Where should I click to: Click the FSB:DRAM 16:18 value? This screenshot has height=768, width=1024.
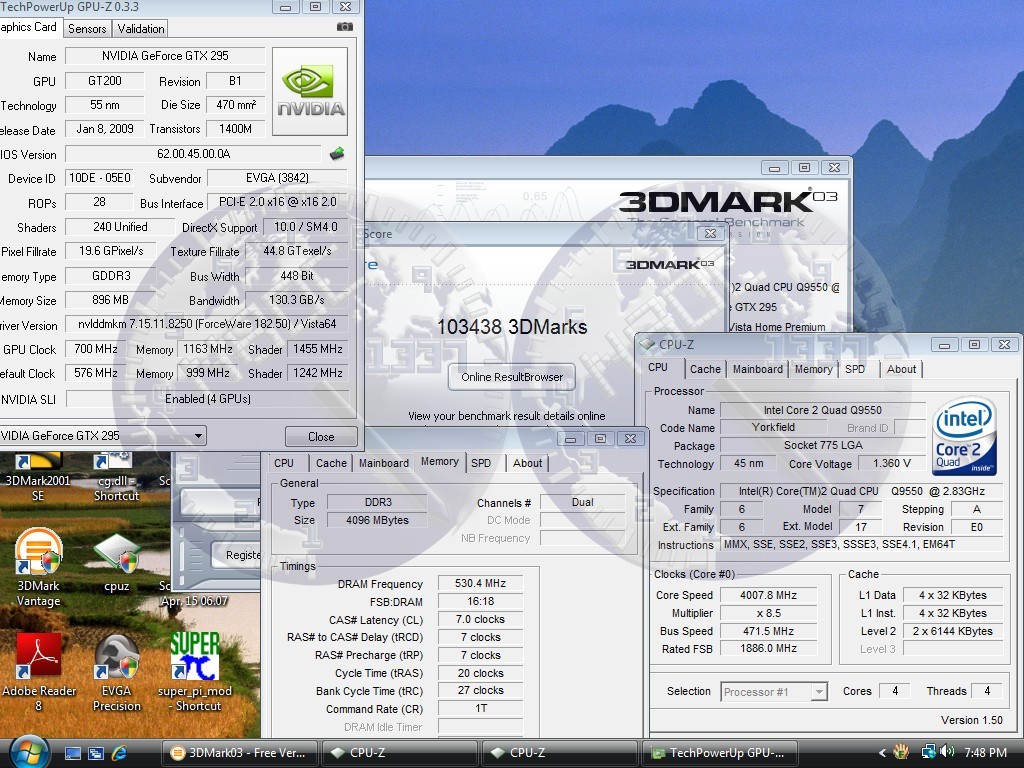point(481,601)
